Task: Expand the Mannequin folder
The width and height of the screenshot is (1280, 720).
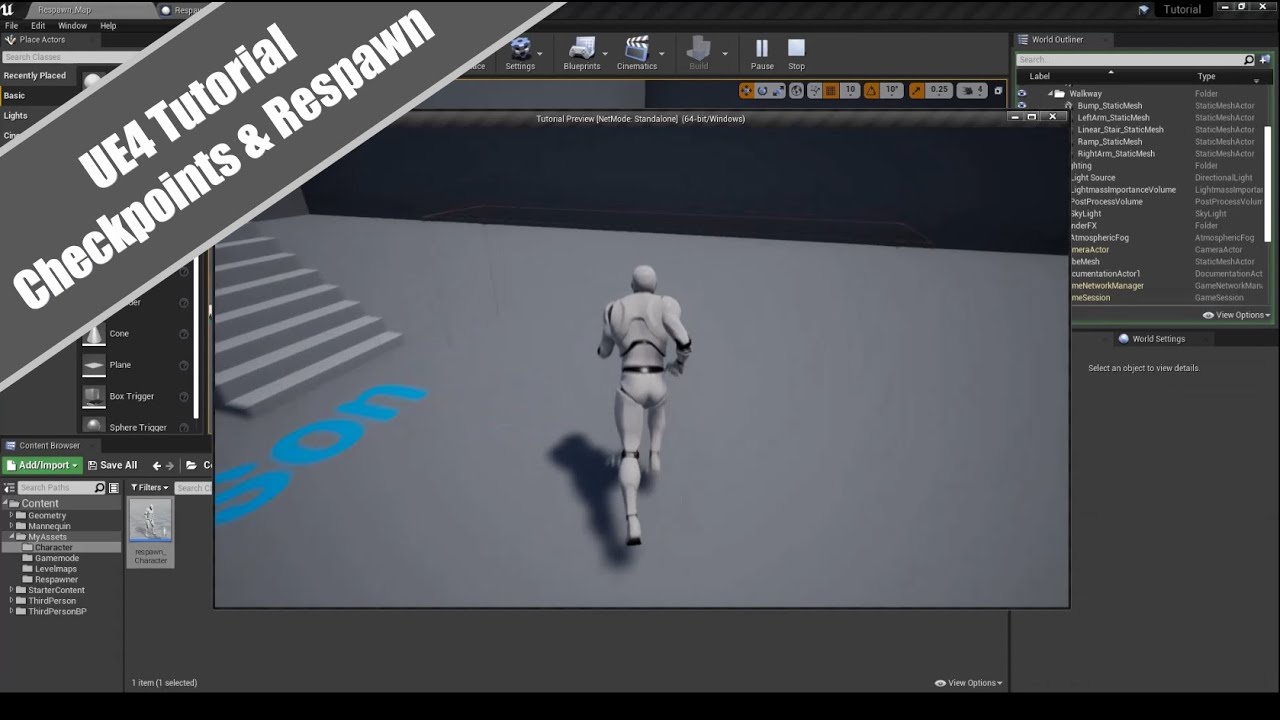Action: point(11,526)
